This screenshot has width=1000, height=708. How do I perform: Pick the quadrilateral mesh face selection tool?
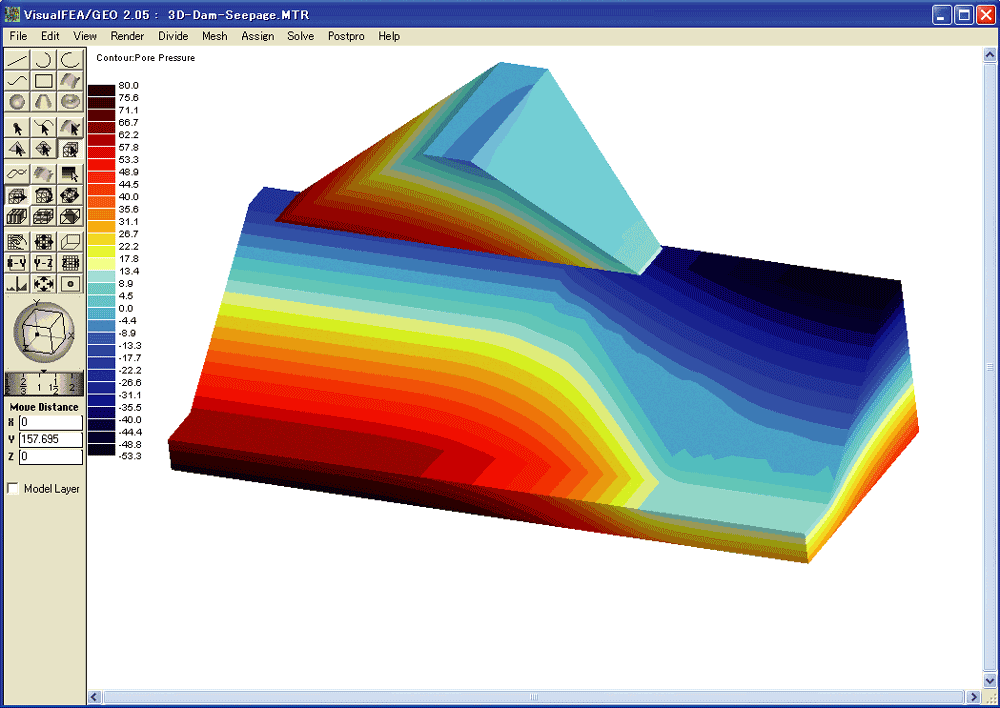pyautogui.click(x=43, y=149)
